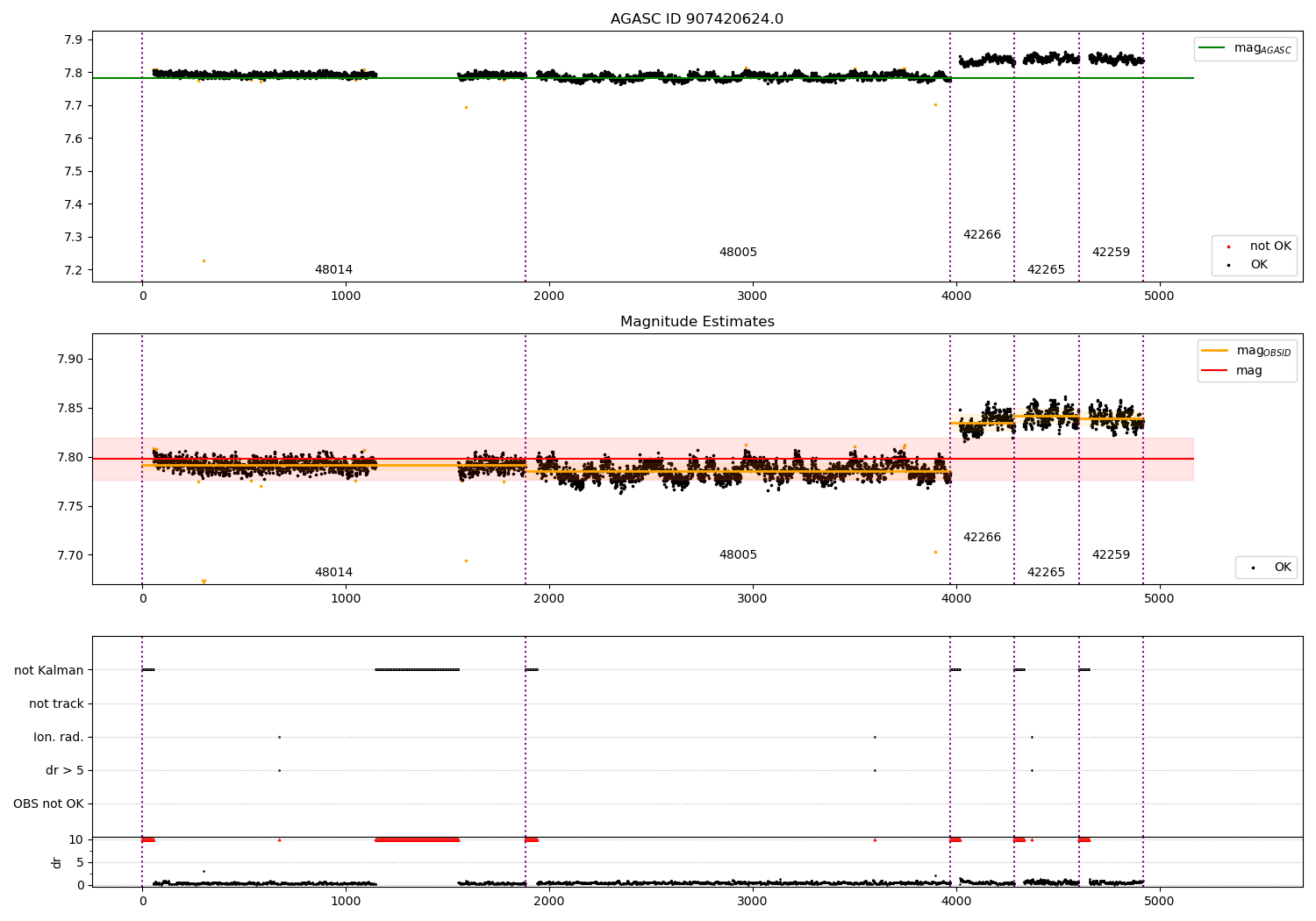Click obsid label 42266 in top plot
The height and width of the screenshot is (921, 1316).
click(x=982, y=235)
